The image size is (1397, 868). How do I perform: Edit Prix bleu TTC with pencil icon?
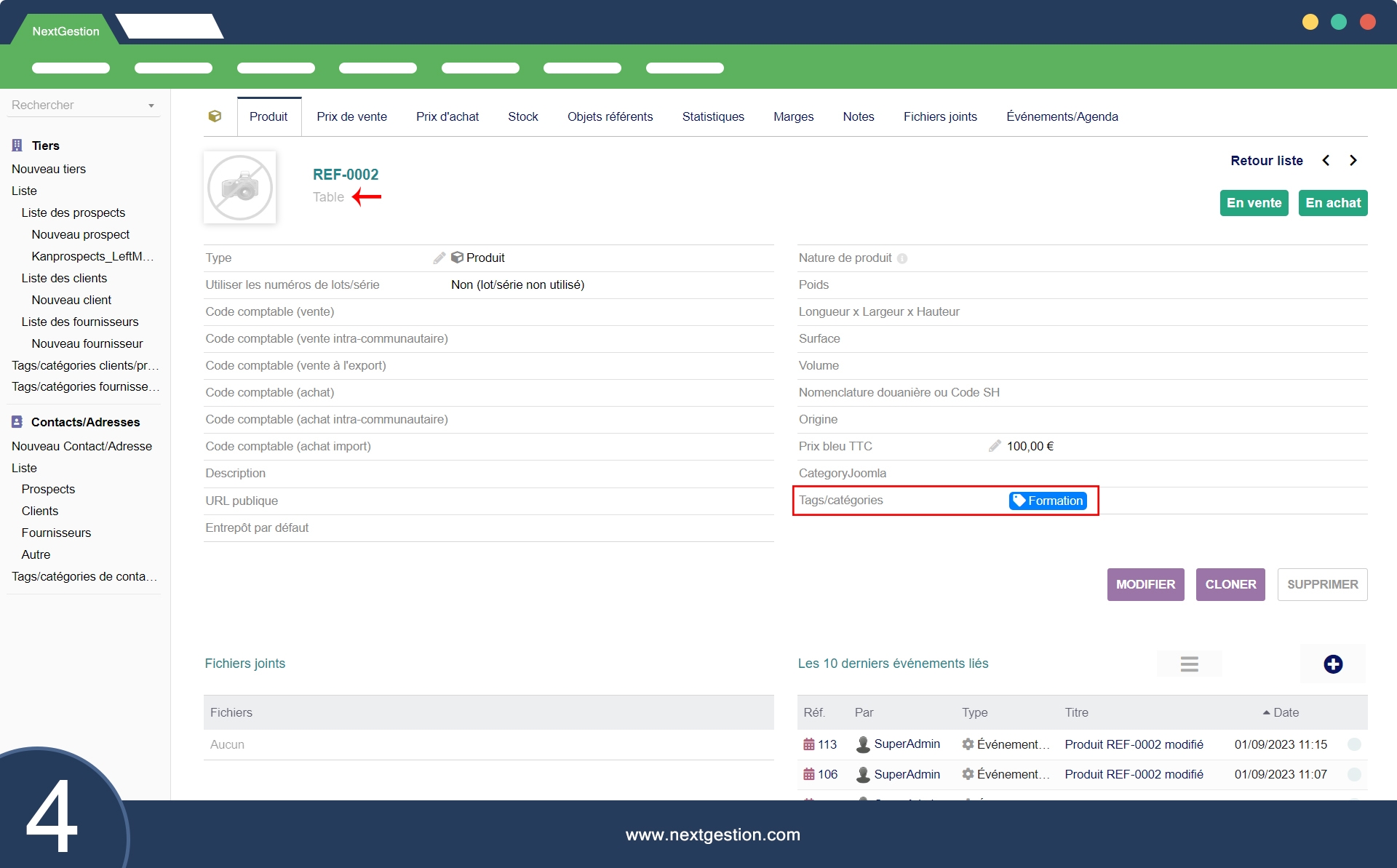995,446
